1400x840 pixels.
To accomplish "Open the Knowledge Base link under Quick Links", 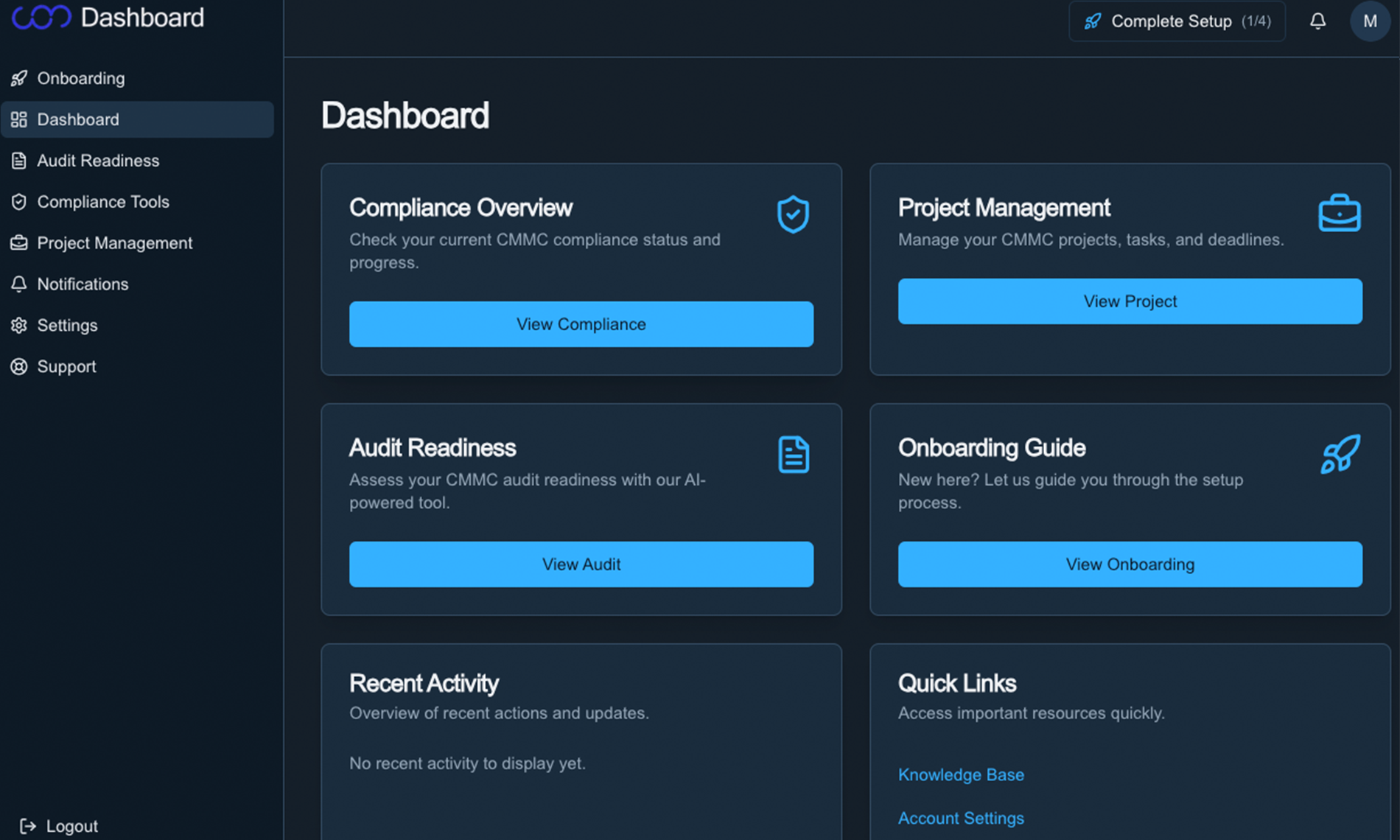I will [x=961, y=774].
